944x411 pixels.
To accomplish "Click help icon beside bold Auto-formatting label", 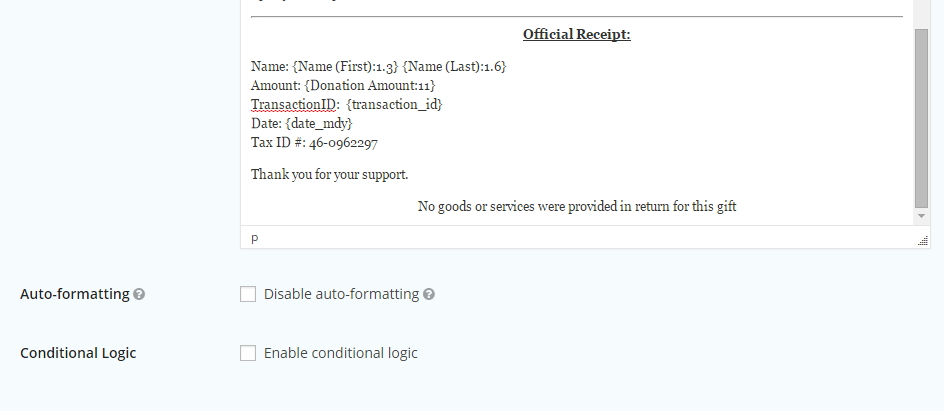I will 139,294.
